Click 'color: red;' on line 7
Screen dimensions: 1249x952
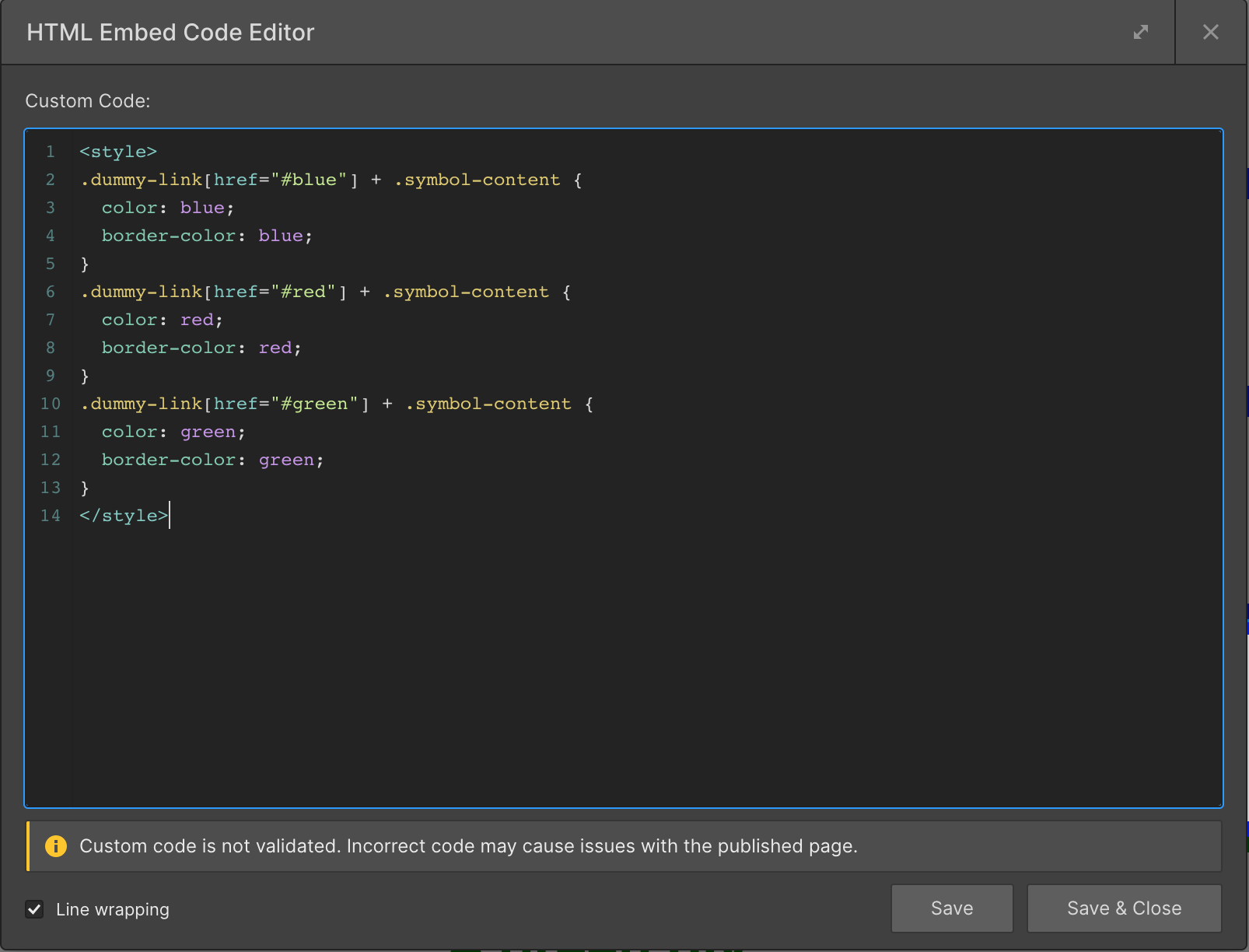click(x=163, y=320)
